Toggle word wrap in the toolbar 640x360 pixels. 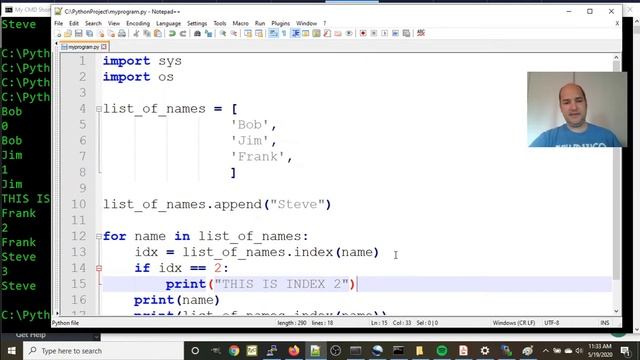[273, 33]
